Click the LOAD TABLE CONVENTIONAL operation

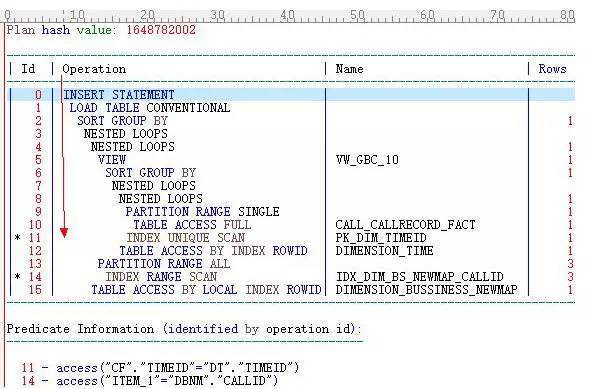coord(150,108)
